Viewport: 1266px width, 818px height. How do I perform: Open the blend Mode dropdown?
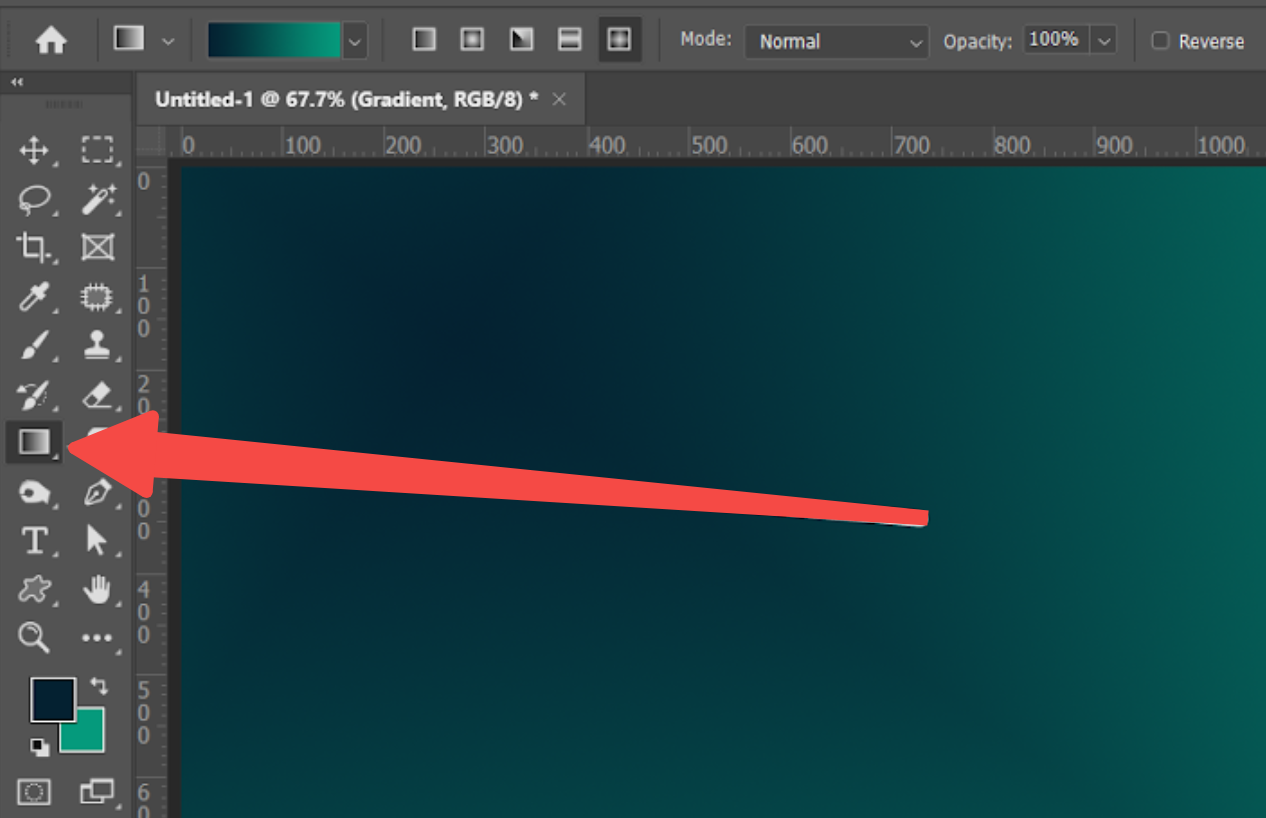point(836,41)
